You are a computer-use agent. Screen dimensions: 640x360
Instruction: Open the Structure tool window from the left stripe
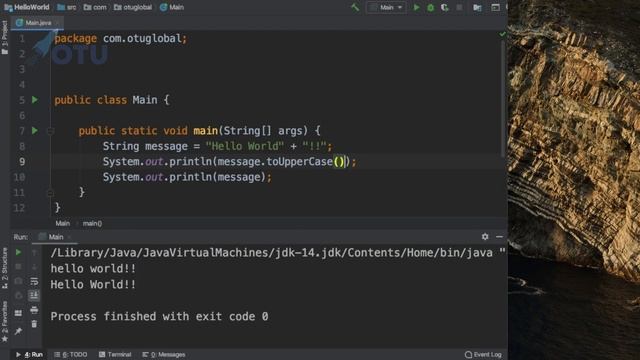pos(4,269)
